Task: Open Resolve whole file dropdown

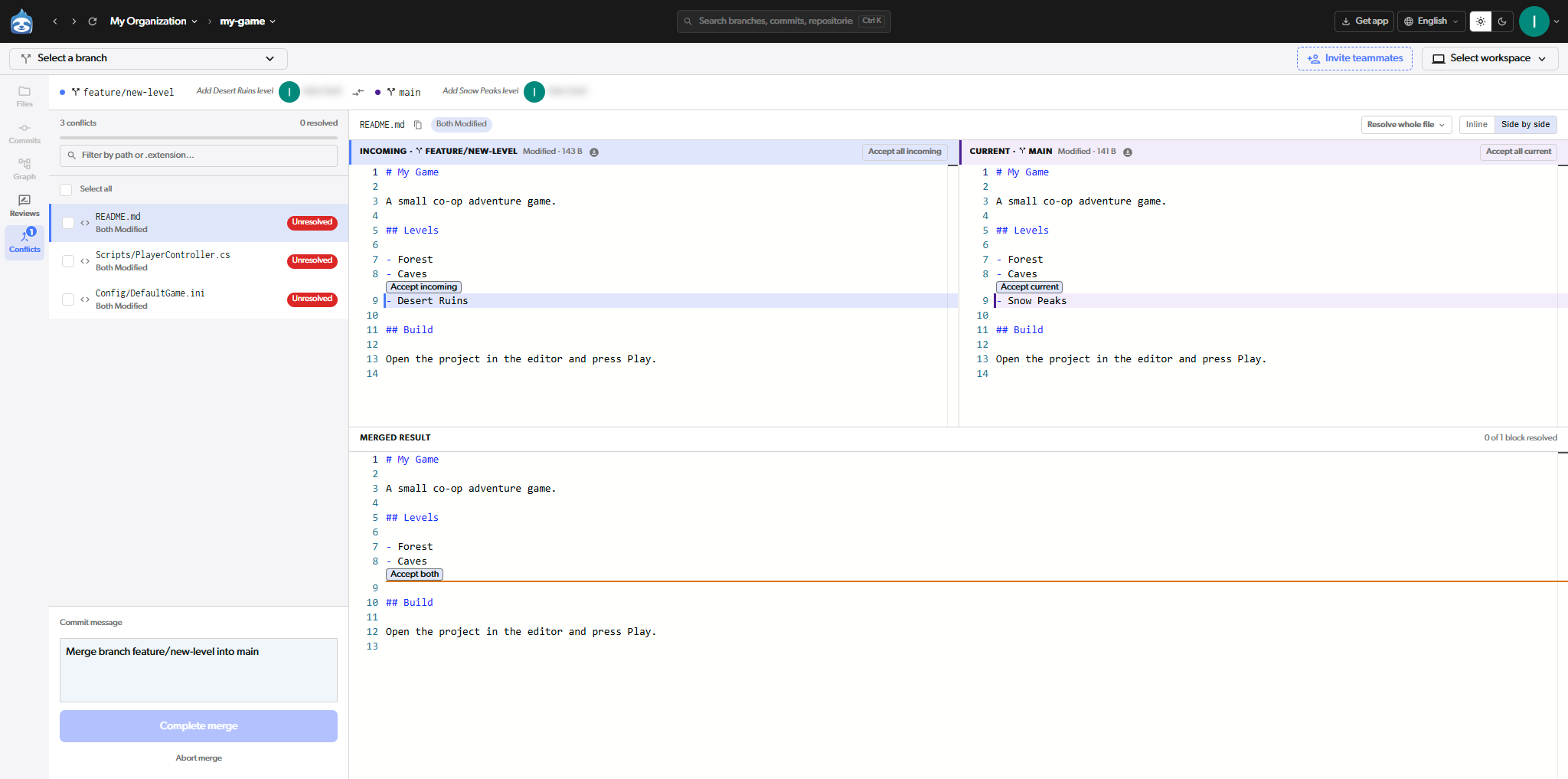Action: (1406, 125)
